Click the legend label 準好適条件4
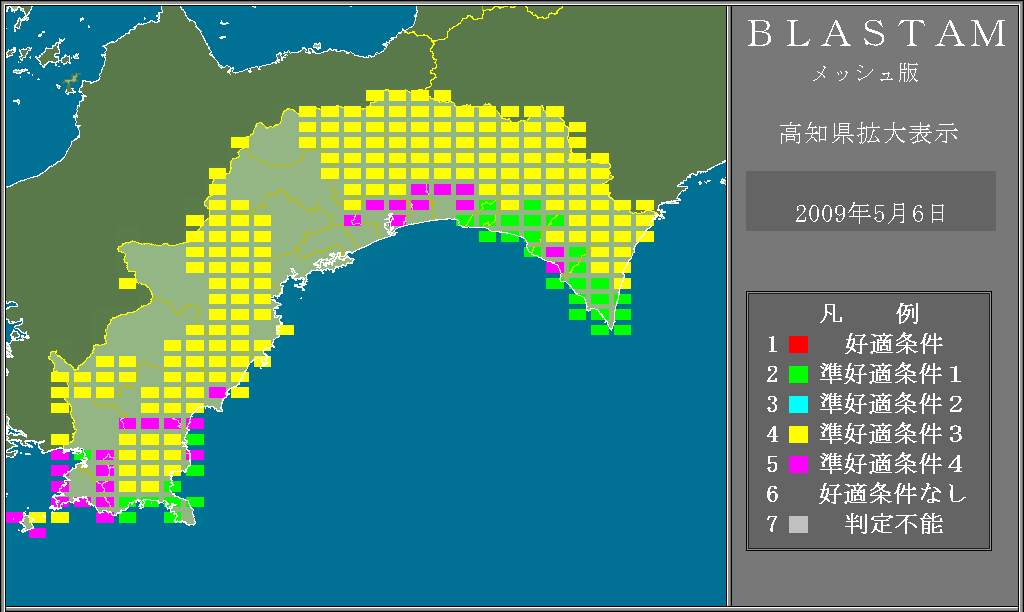 click(x=891, y=464)
